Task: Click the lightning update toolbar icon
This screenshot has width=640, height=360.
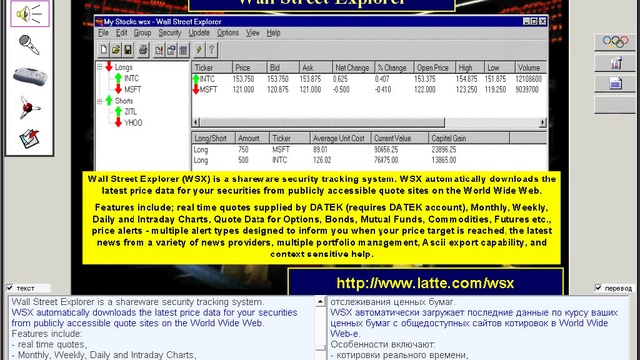Action: tap(199, 50)
